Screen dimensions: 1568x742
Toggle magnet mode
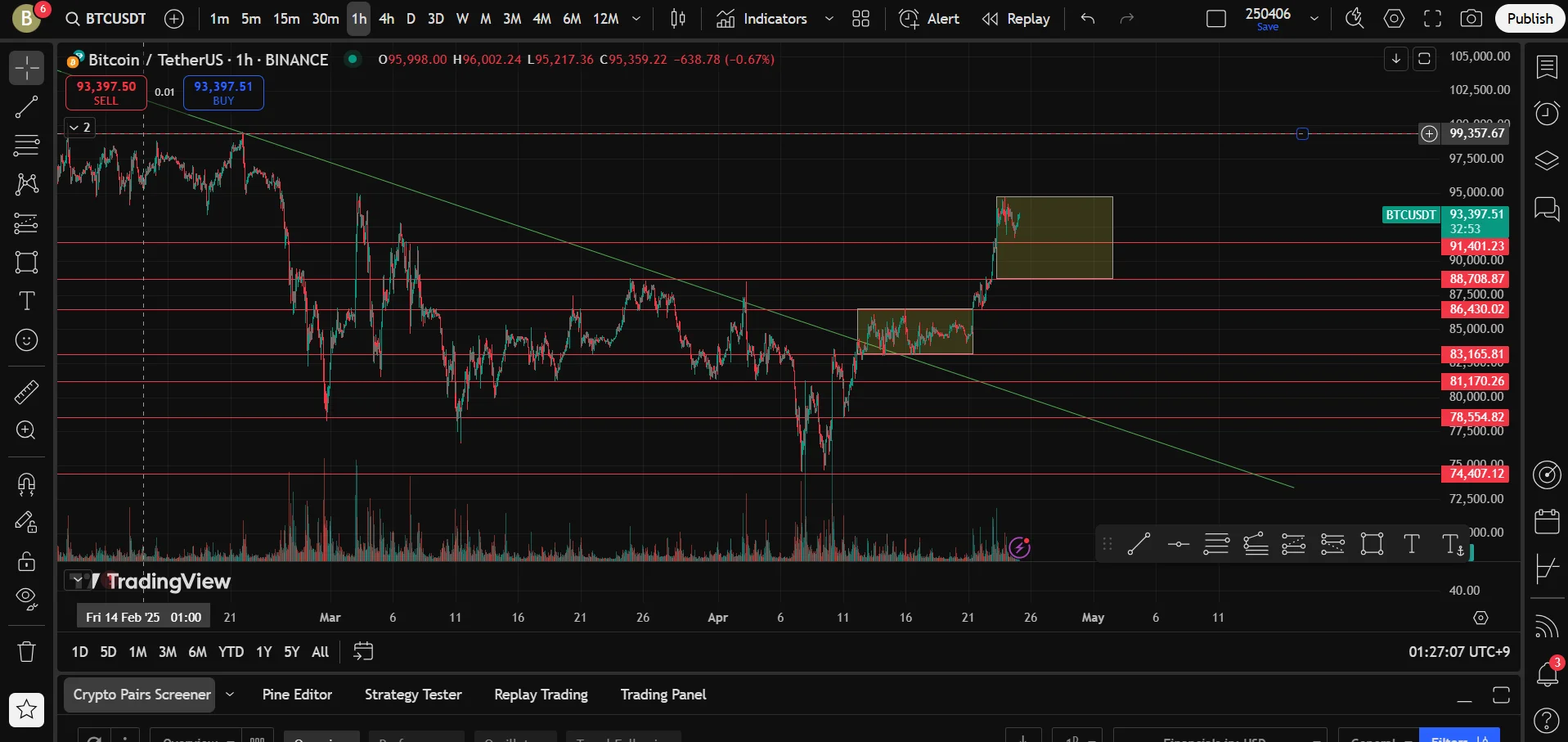tap(26, 484)
